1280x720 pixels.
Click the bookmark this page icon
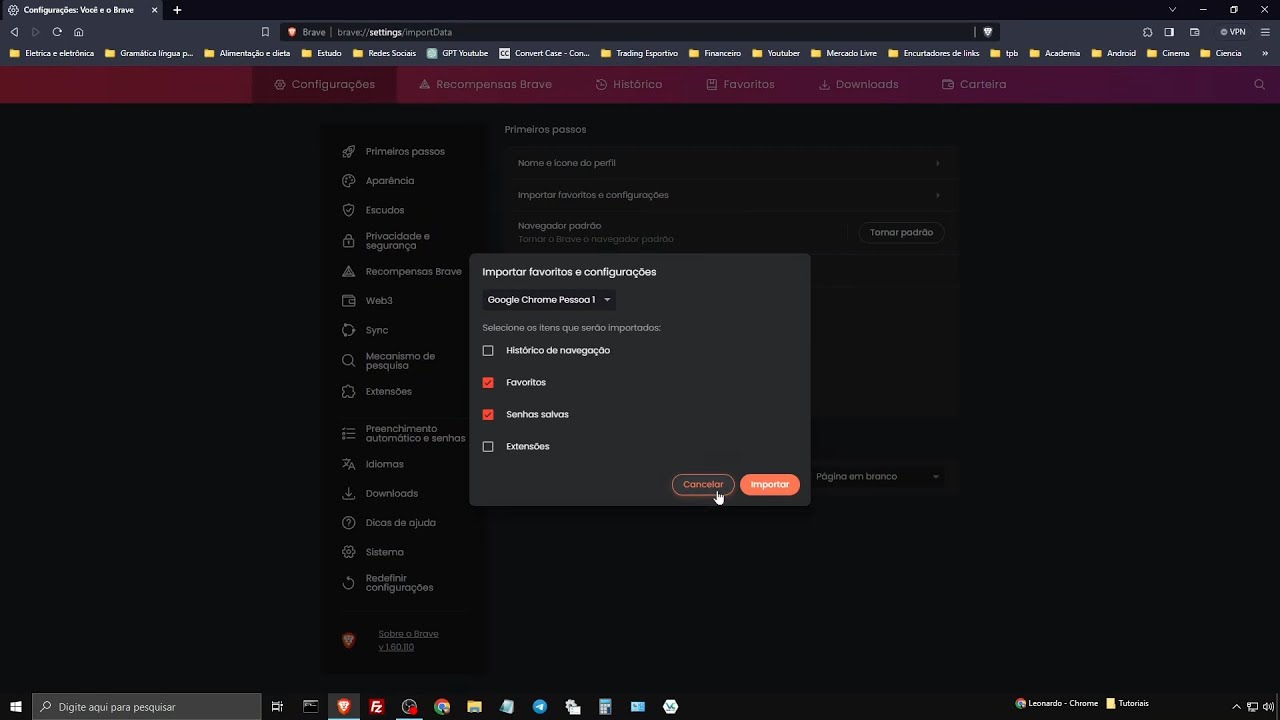(x=265, y=32)
